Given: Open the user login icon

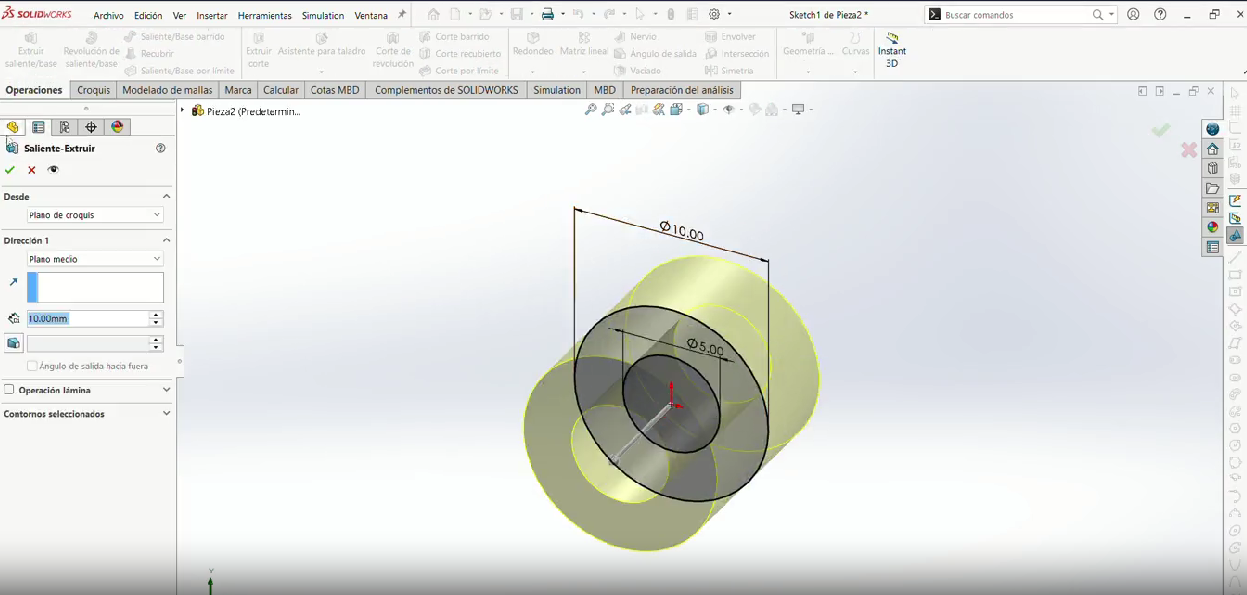Looking at the screenshot, I should click(x=1133, y=15).
